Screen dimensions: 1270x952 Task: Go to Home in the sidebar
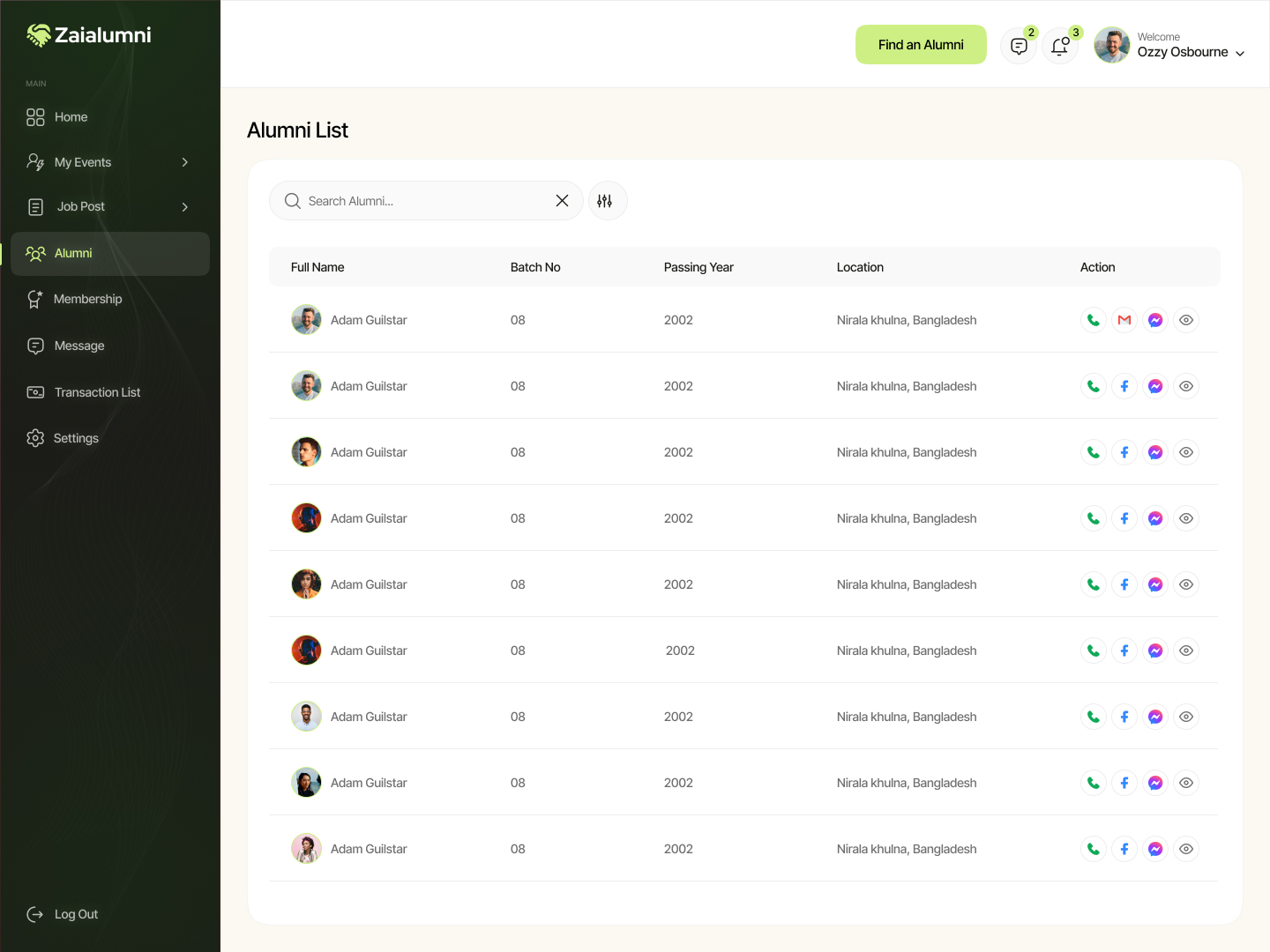pos(71,116)
